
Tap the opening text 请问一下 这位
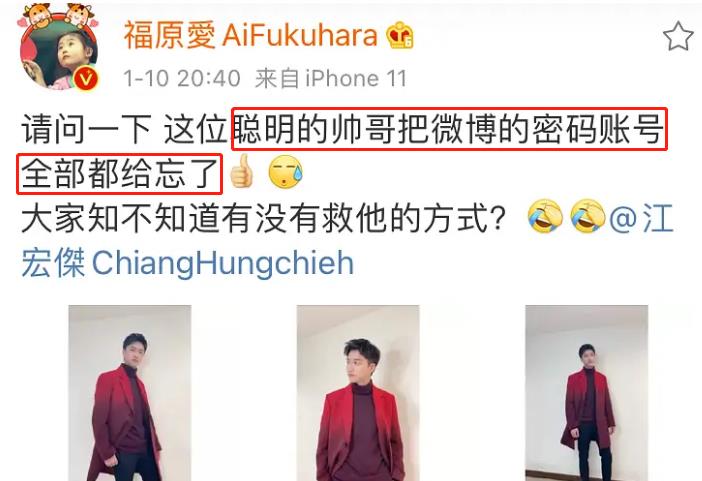pos(124,129)
